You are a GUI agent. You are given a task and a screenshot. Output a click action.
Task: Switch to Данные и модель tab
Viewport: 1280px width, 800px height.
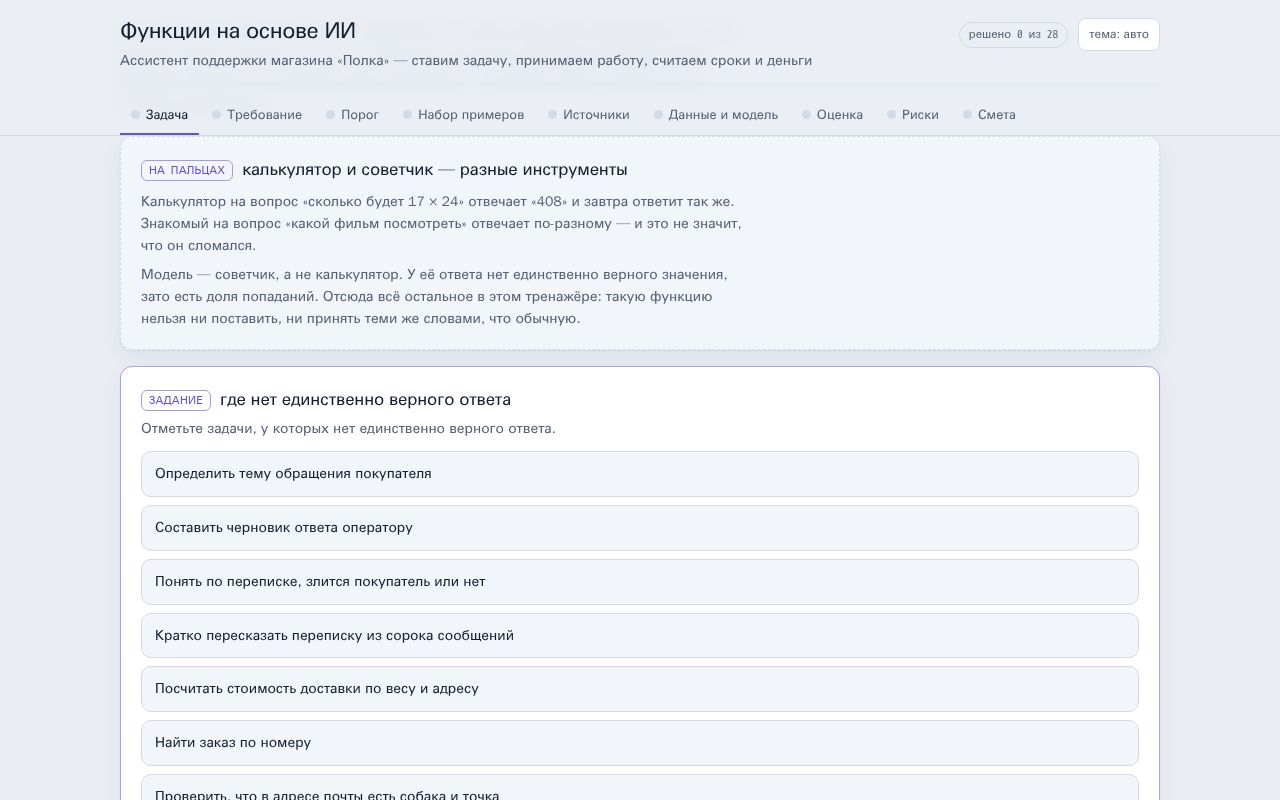[x=716, y=115]
